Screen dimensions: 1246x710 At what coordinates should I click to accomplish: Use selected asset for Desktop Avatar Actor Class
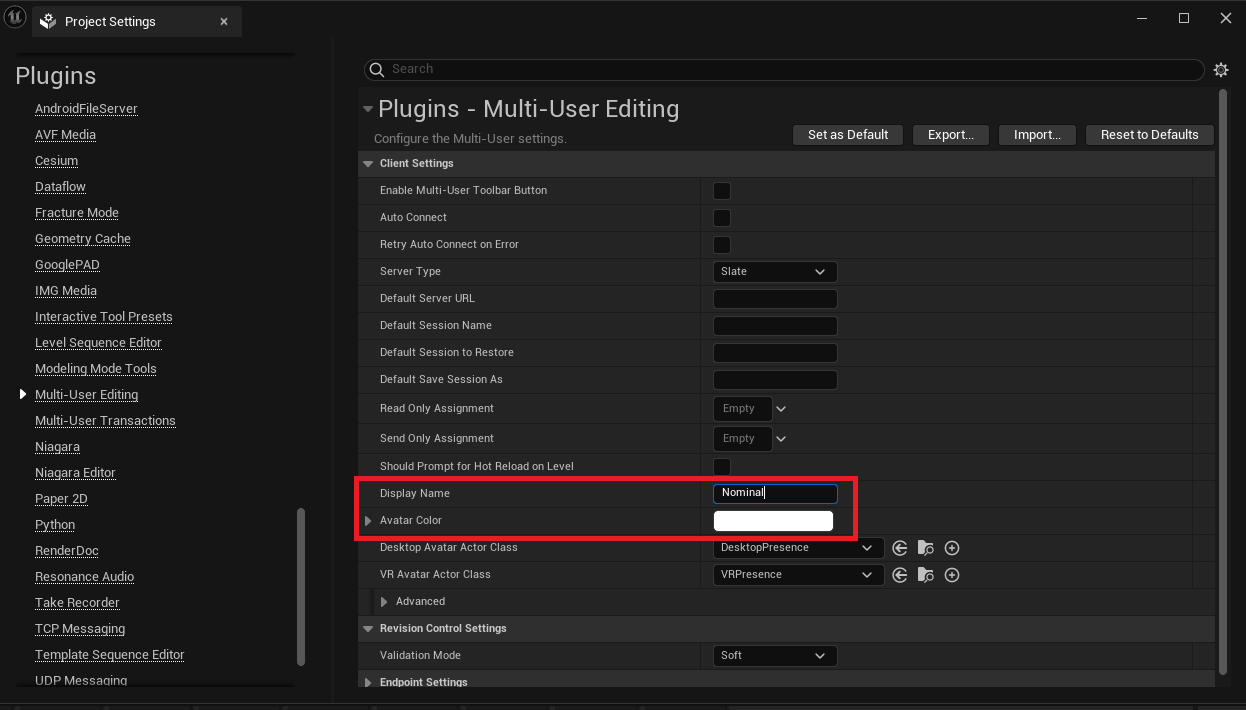tap(899, 547)
